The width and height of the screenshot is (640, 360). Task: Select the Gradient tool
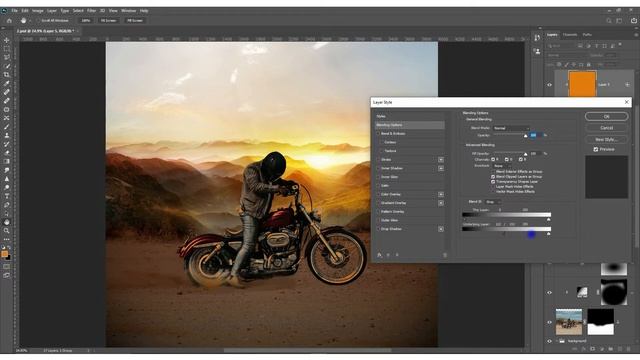pyautogui.click(x=7, y=161)
